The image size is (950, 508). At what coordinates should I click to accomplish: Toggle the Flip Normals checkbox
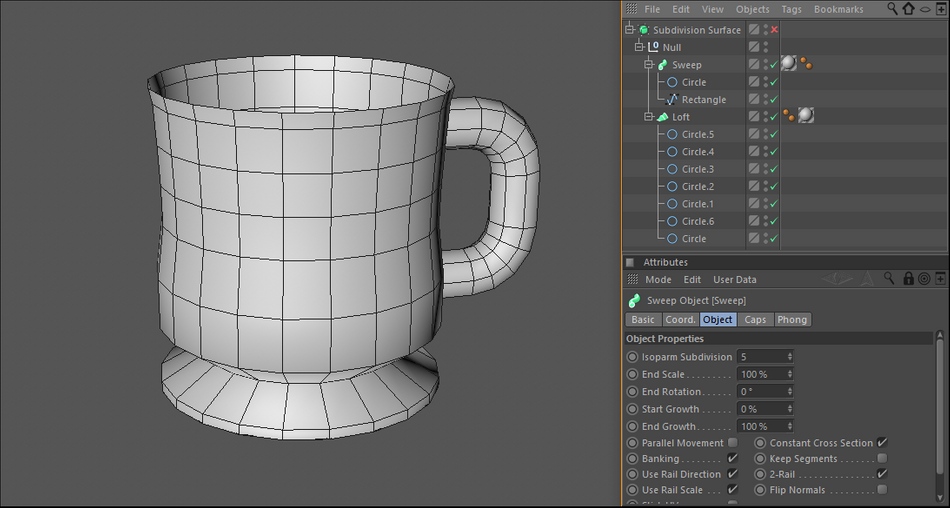coord(882,490)
